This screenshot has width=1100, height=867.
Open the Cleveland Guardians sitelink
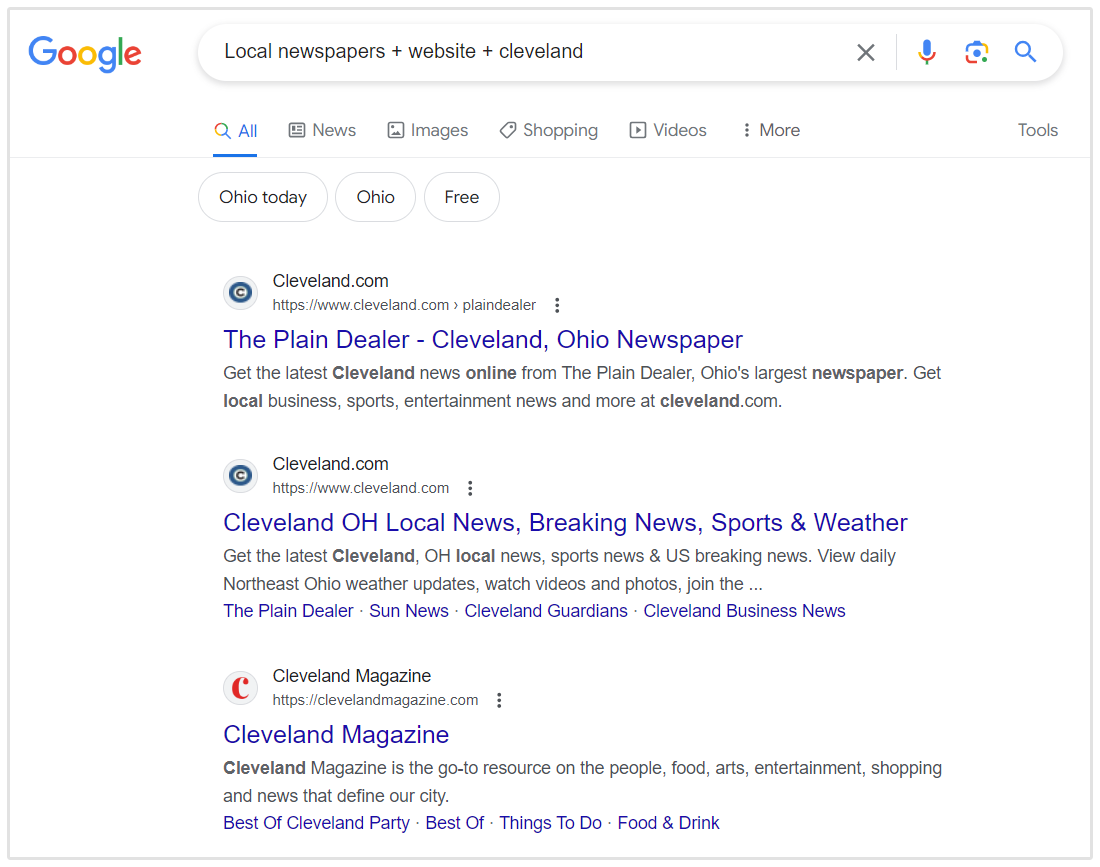(546, 611)
